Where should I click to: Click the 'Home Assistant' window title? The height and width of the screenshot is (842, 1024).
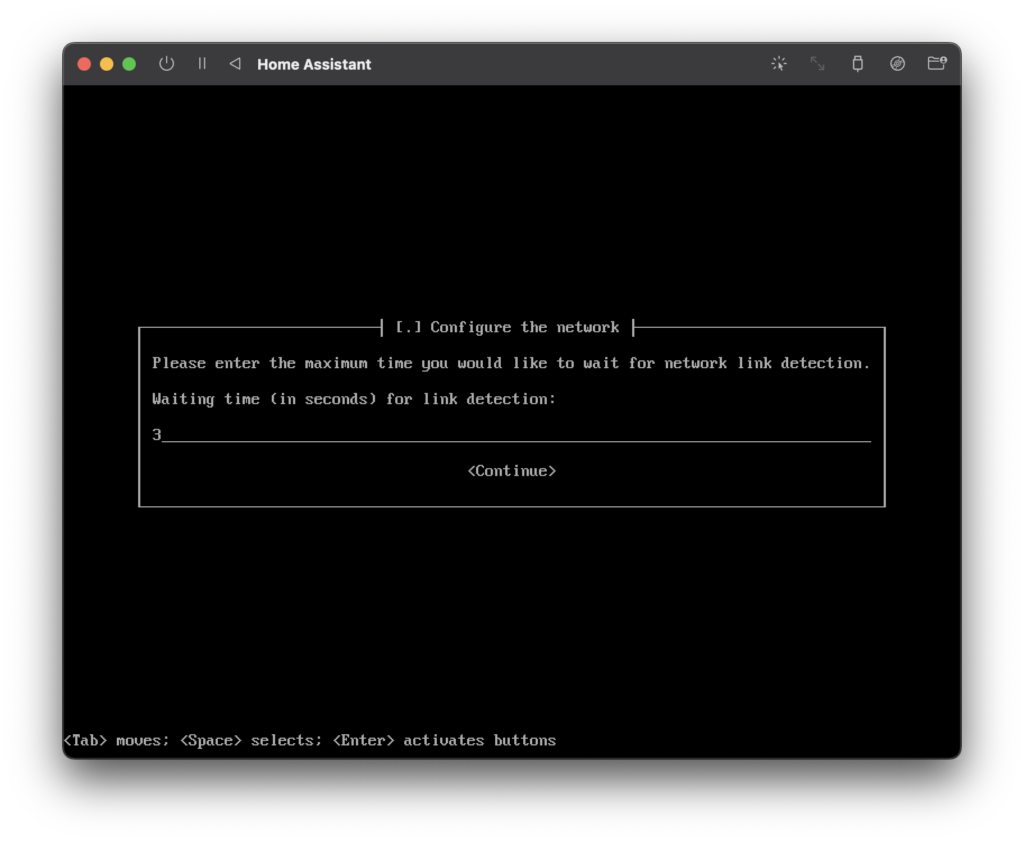pyautogui.click(x=314, y=64)
